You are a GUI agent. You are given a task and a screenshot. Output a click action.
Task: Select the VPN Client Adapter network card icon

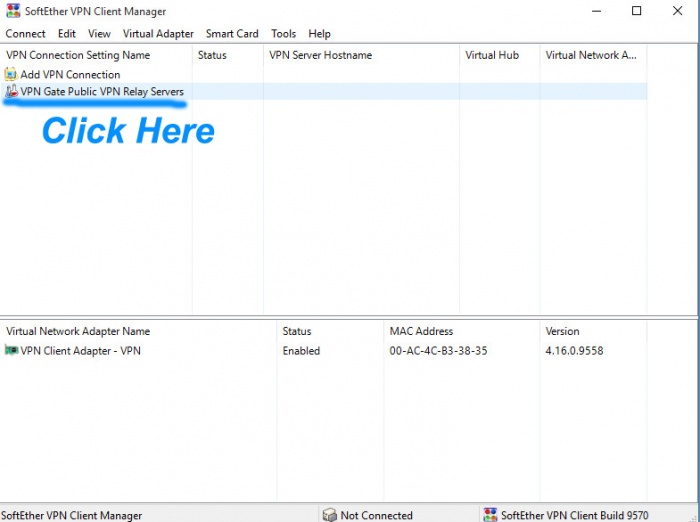[x=11, y=350]
